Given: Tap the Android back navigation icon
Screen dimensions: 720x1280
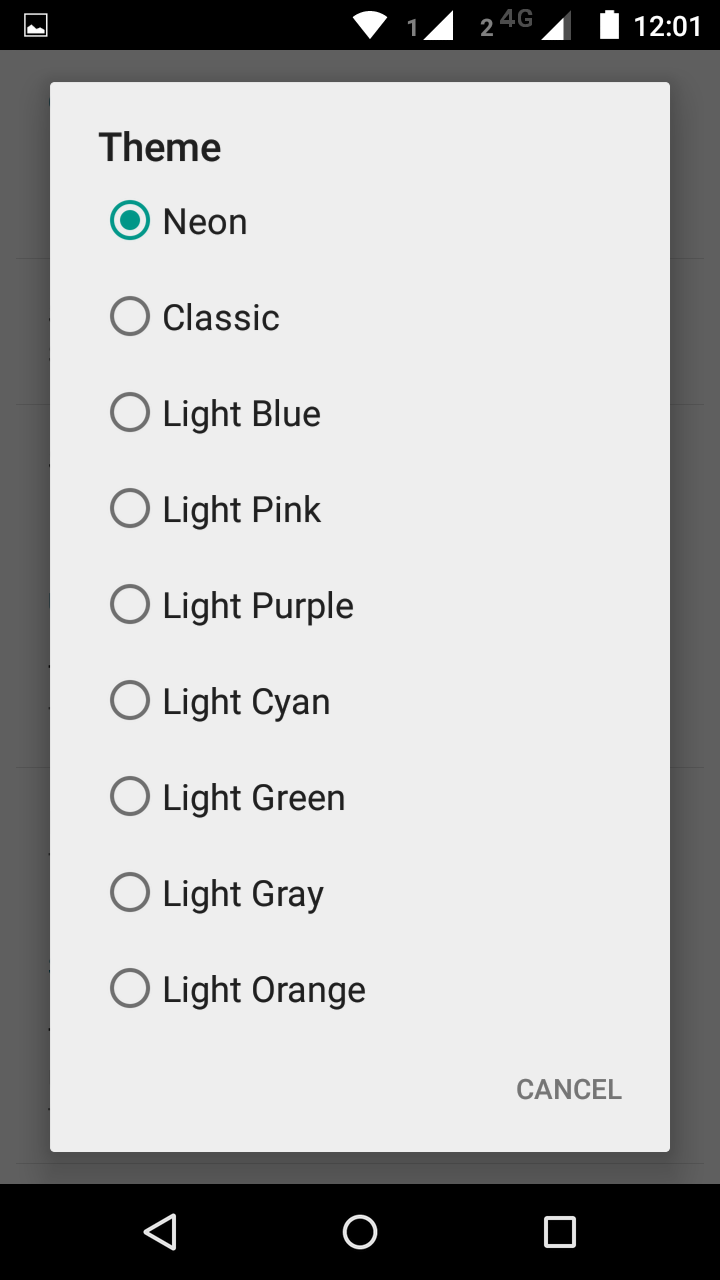Looking at the screenshot, I should coord(160,1232).
